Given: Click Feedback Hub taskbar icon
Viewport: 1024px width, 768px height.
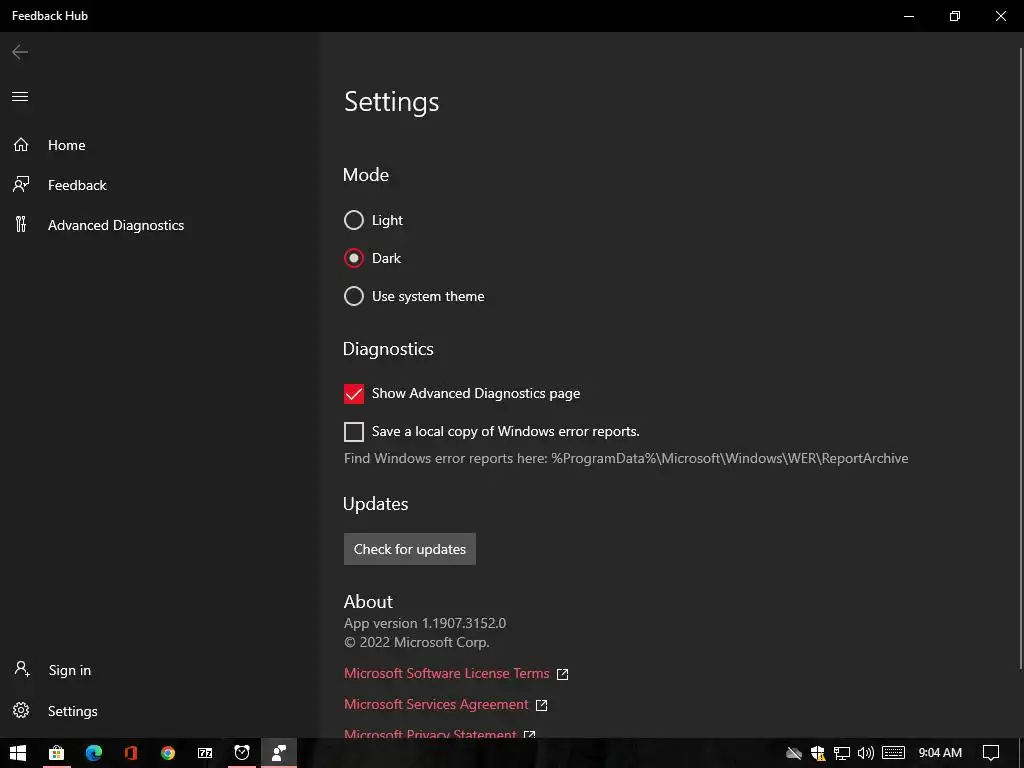Looking at the screenshot, I should (279, 753).
